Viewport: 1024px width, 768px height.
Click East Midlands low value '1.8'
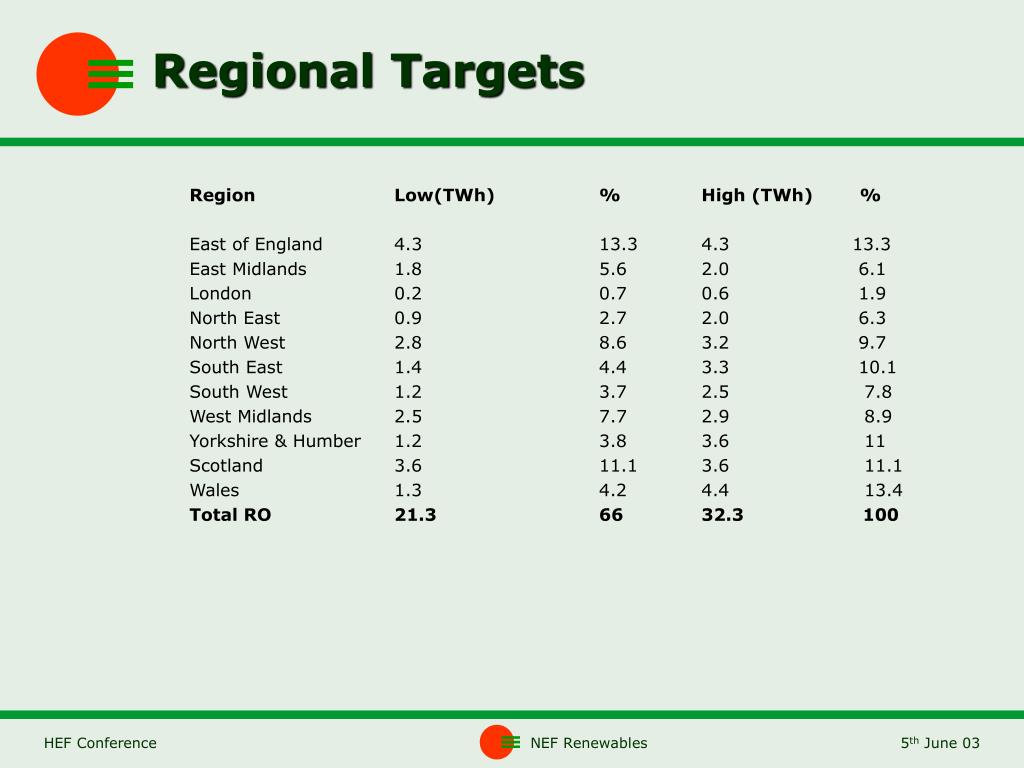pyautogui.click(x=408, y=269)
